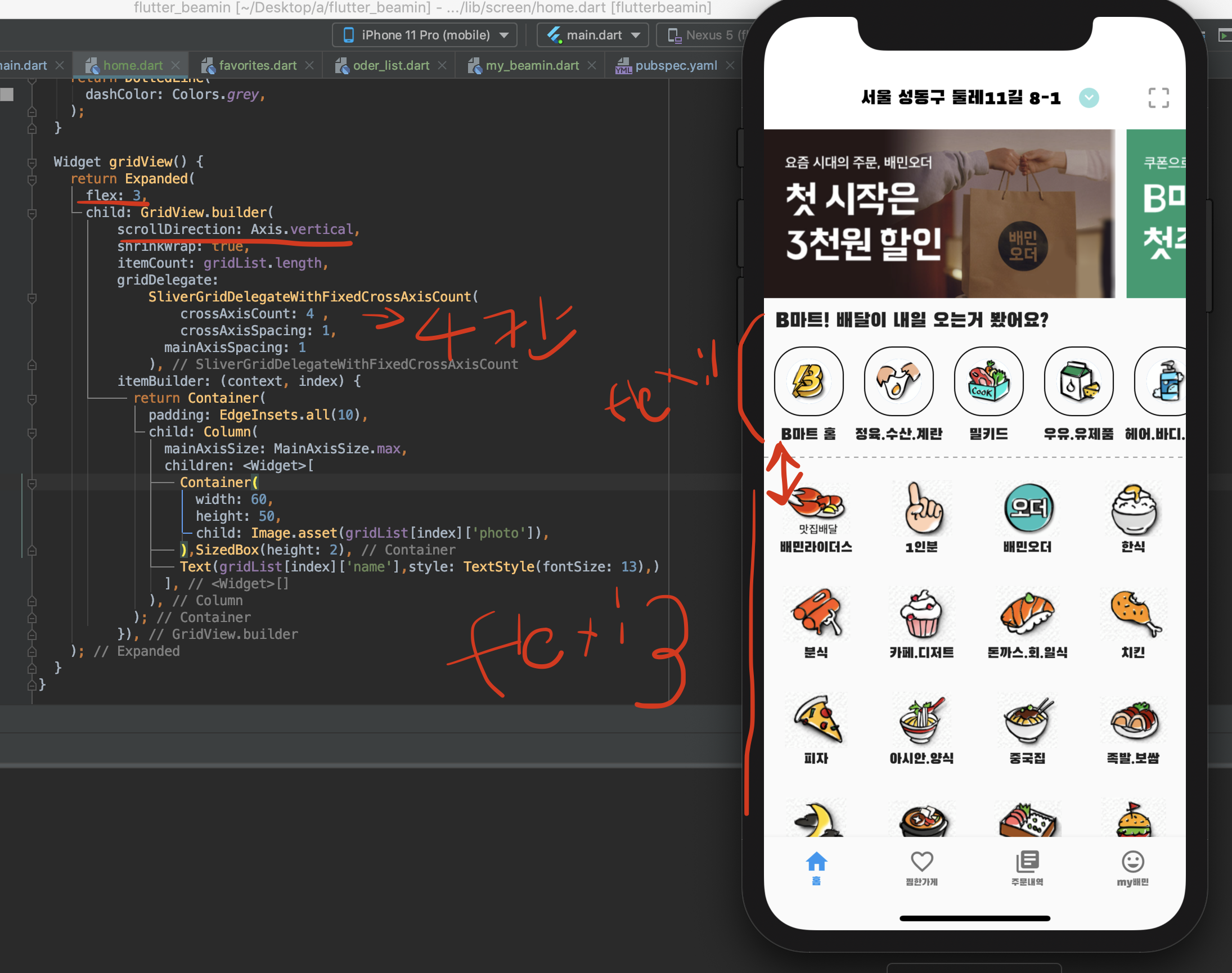The height and width of the screenshot is (973, 1232).
Task: Tap the Korean food (한식) bowl icon
Action: 1133,509
